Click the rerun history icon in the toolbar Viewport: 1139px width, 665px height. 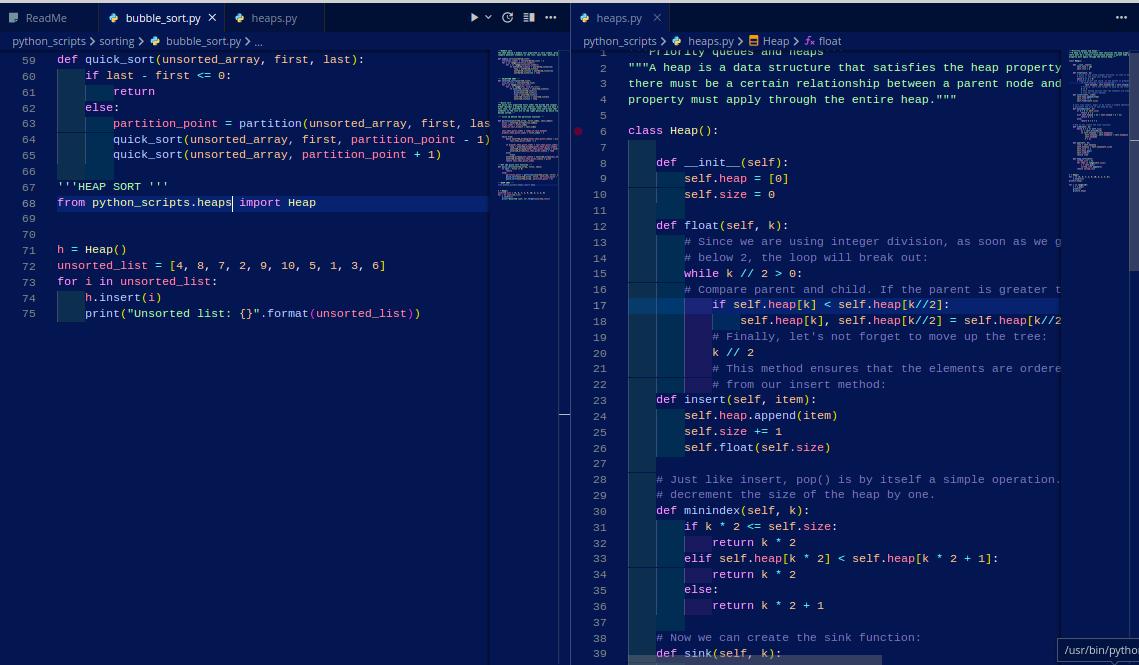[x=507, y=17]
